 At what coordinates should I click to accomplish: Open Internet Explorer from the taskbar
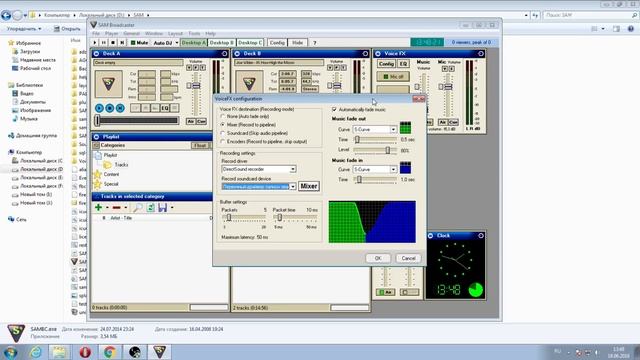36,351
